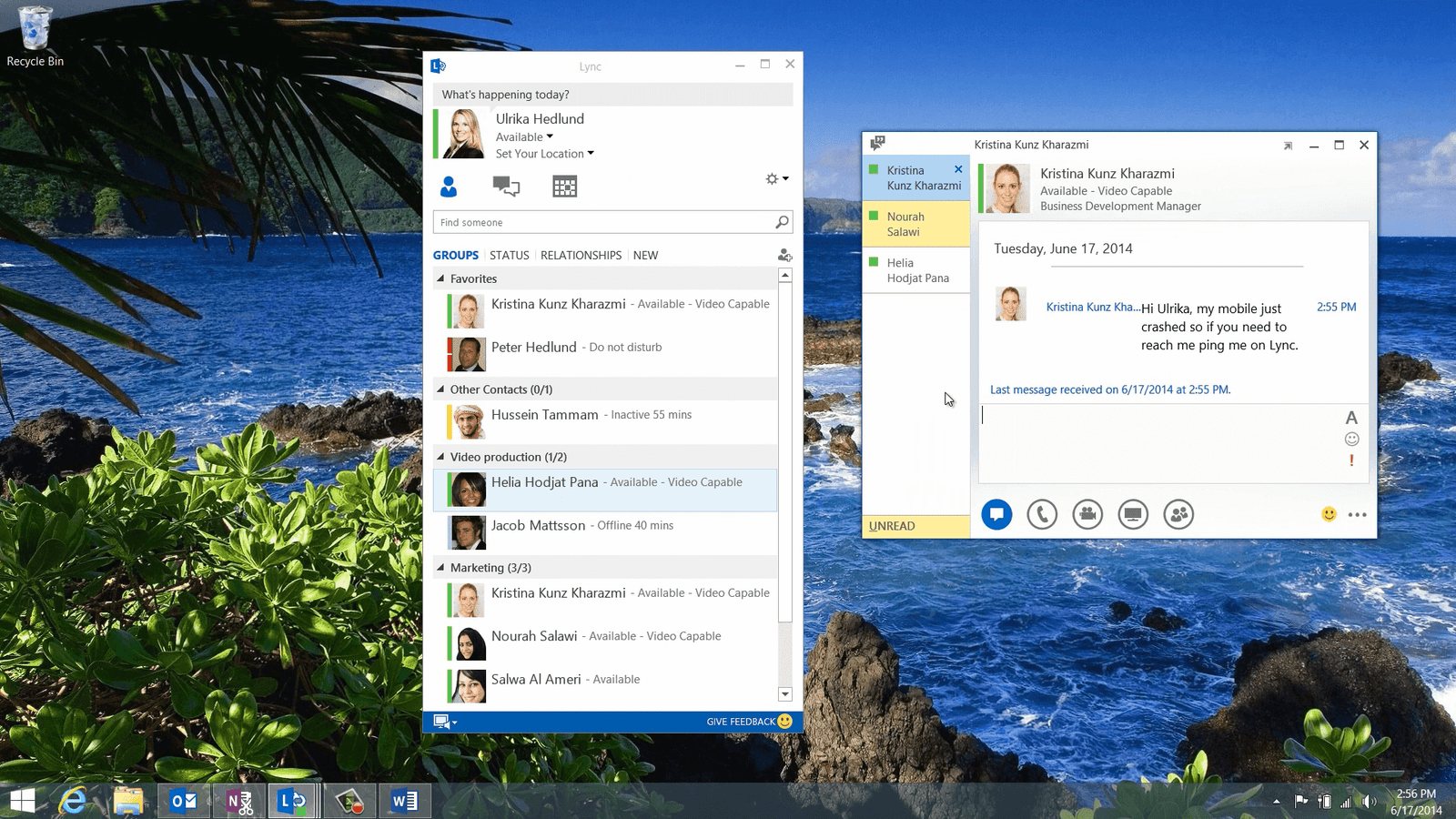
Task: Click the Add a Contact icon
Action: point(784,255)
